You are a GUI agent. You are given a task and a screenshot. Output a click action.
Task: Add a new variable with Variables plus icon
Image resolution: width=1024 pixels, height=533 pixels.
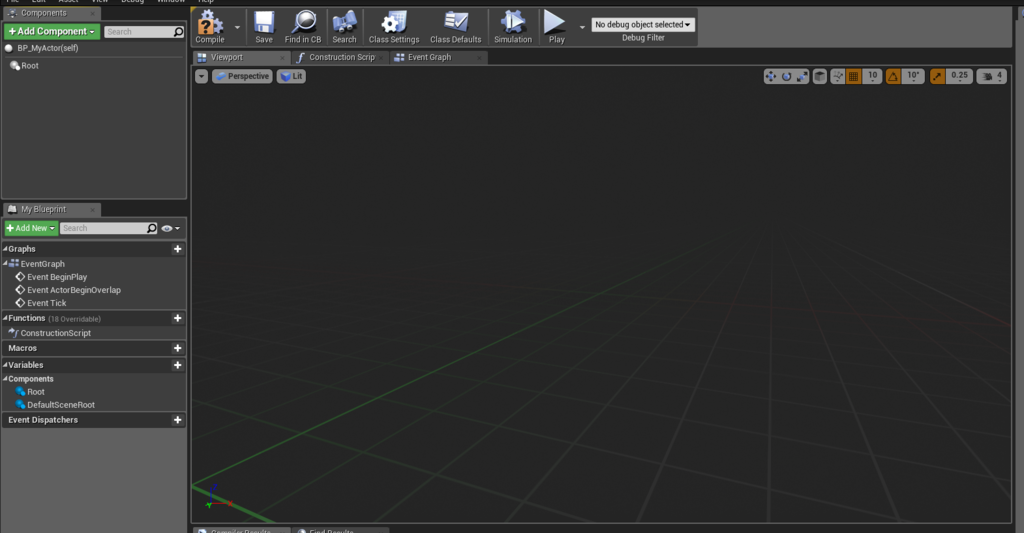click(x=178, y=365)
